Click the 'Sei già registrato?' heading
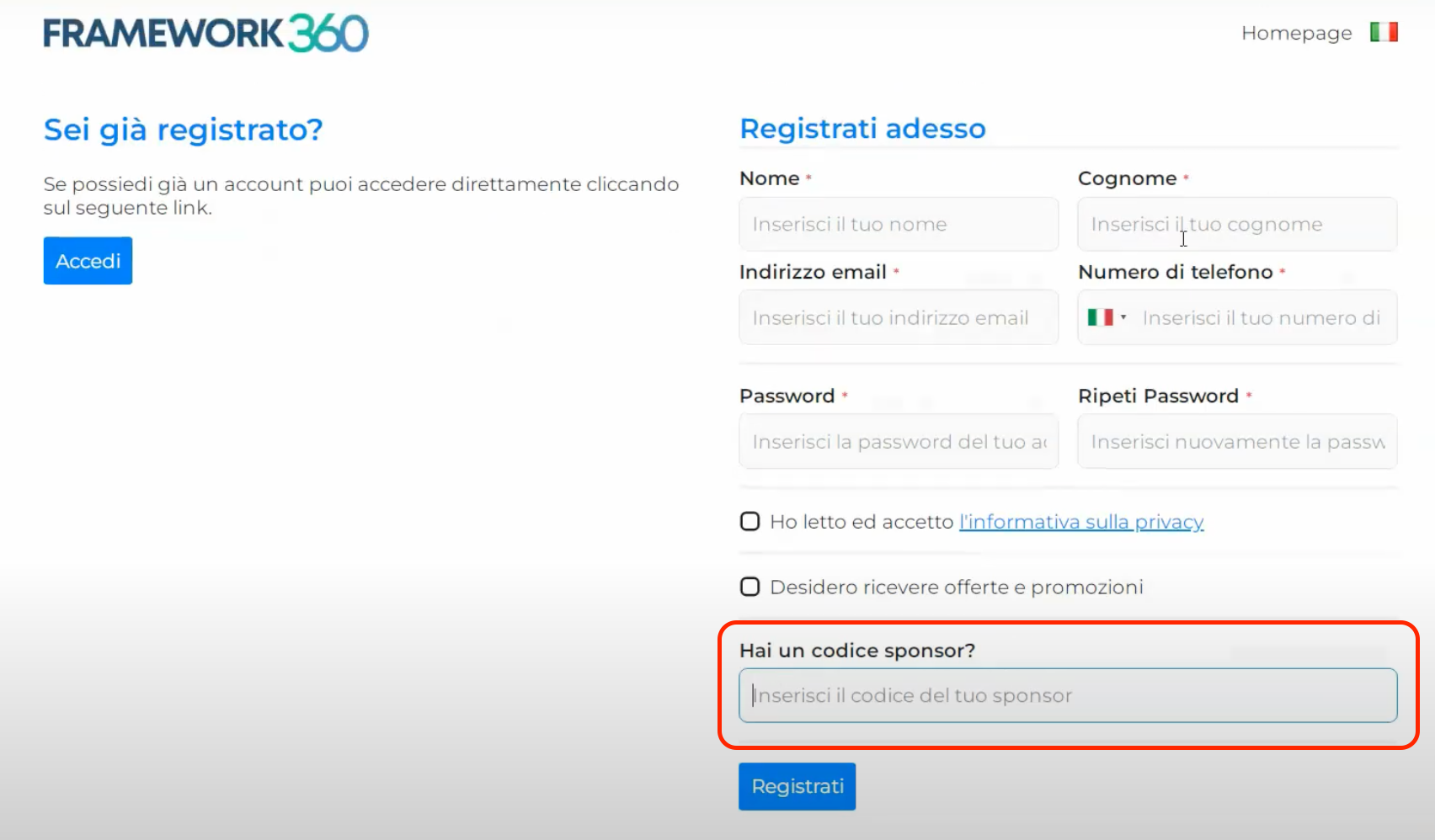 pyautogui.click(x=183, y=129)
